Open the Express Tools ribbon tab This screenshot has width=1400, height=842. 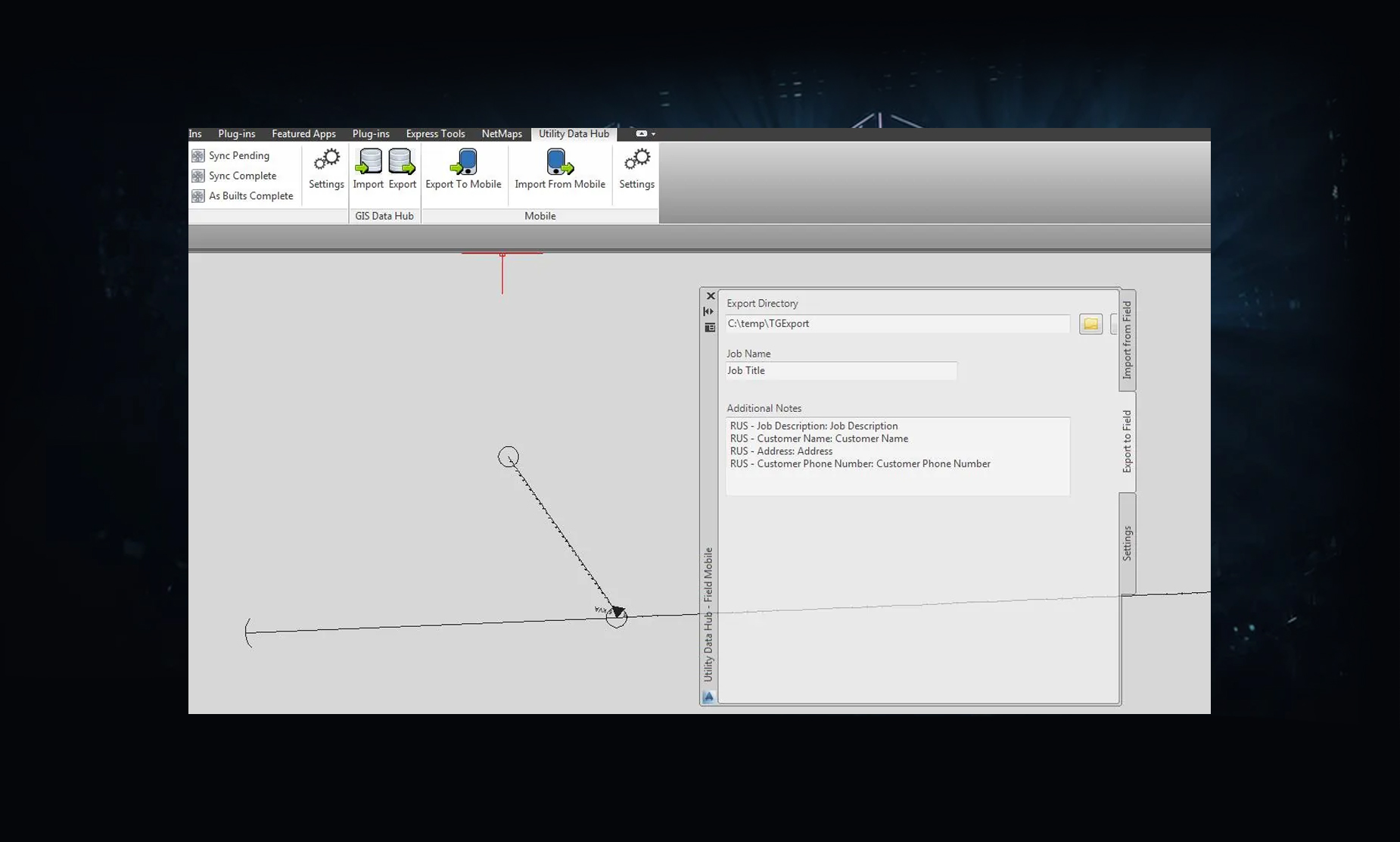click(435, 134)
